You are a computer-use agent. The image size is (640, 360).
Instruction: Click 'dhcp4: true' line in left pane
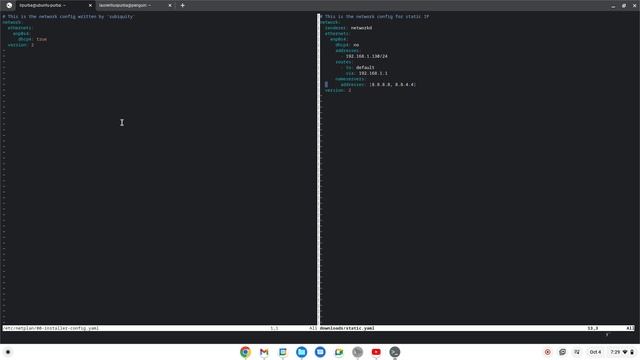click(32, 39)
